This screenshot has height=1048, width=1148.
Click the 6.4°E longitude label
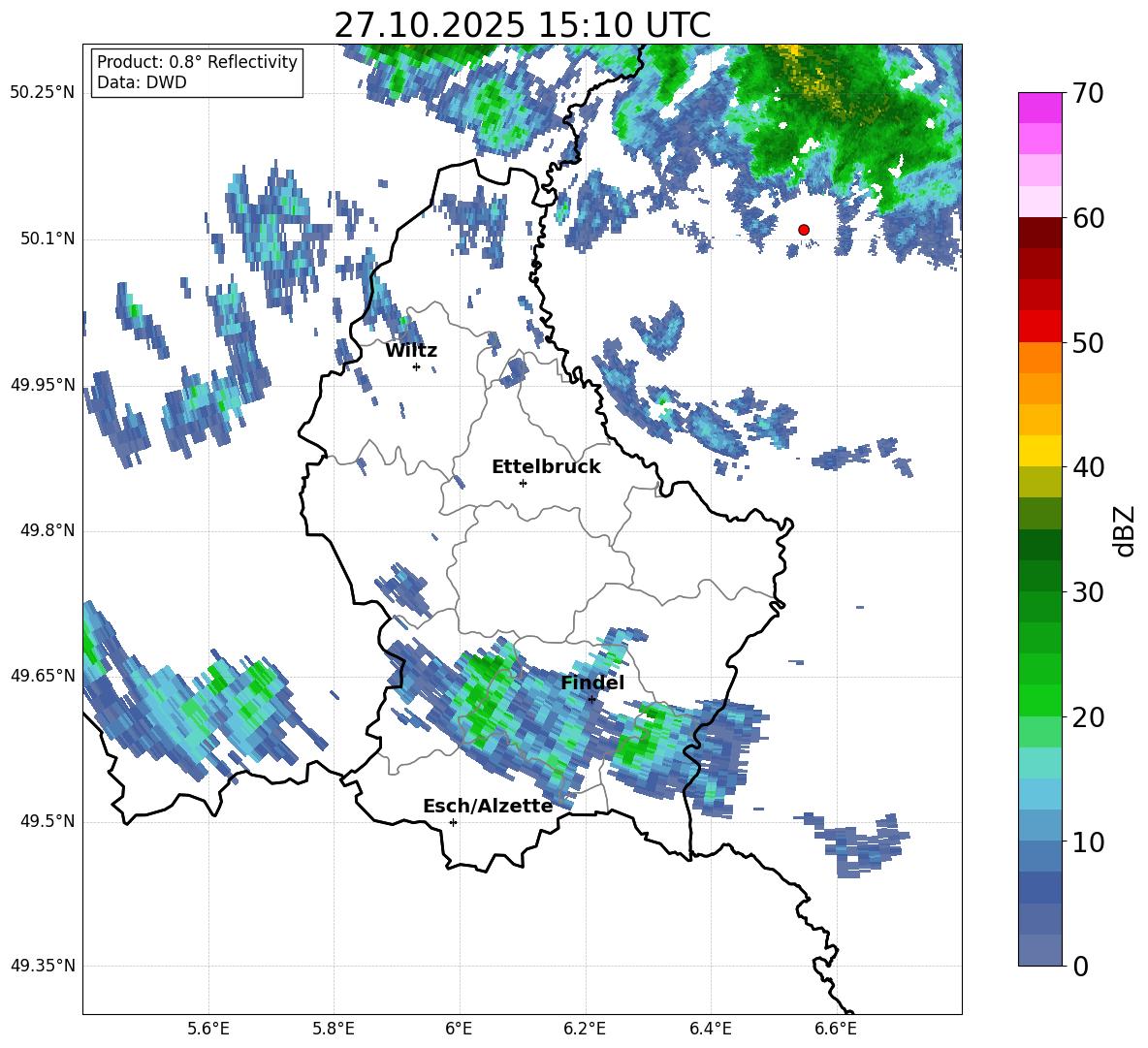point(710,1029)
